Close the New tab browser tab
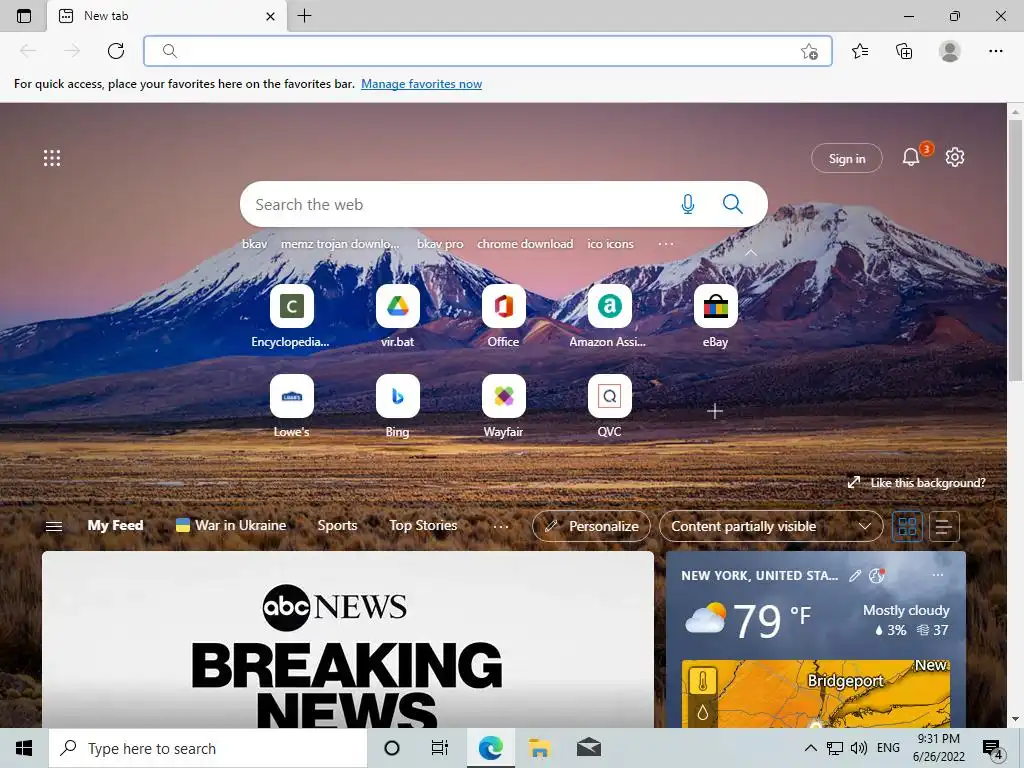Image resolution: width=1024 pixels, height=768 pixels. [x=270, y=16]
